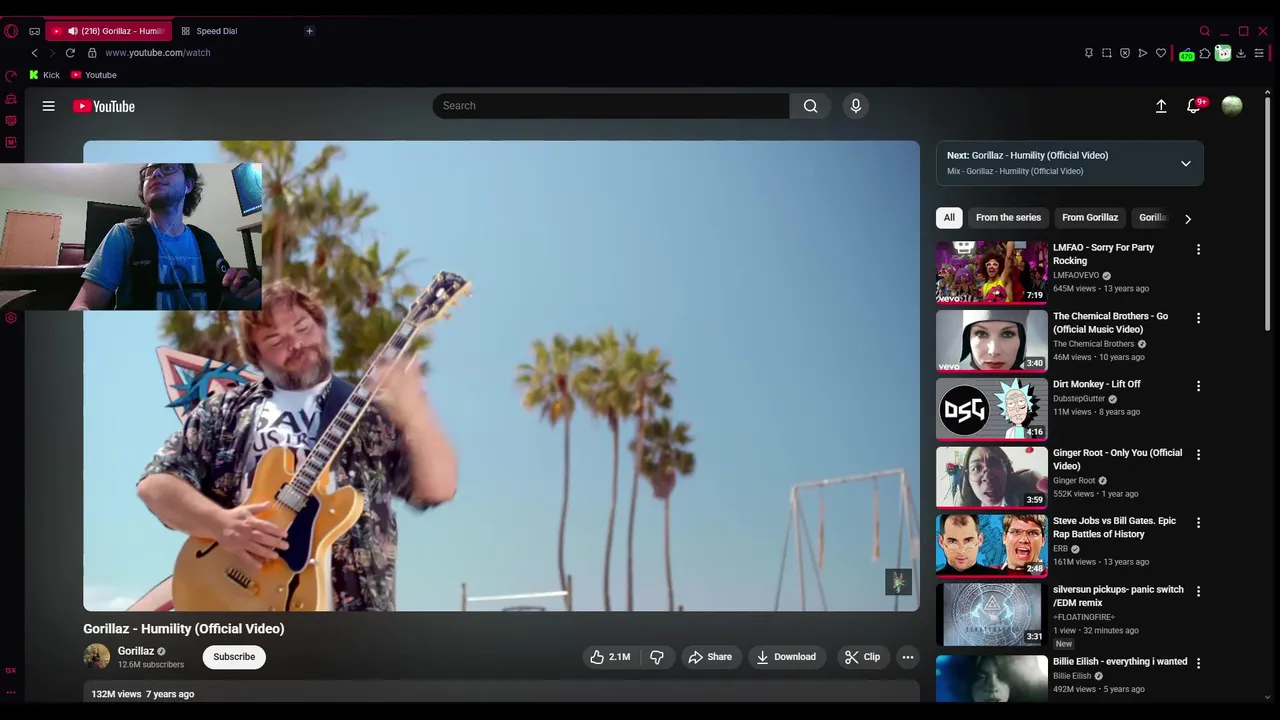Open sidebar setup three dots

(x=11, y=692)
